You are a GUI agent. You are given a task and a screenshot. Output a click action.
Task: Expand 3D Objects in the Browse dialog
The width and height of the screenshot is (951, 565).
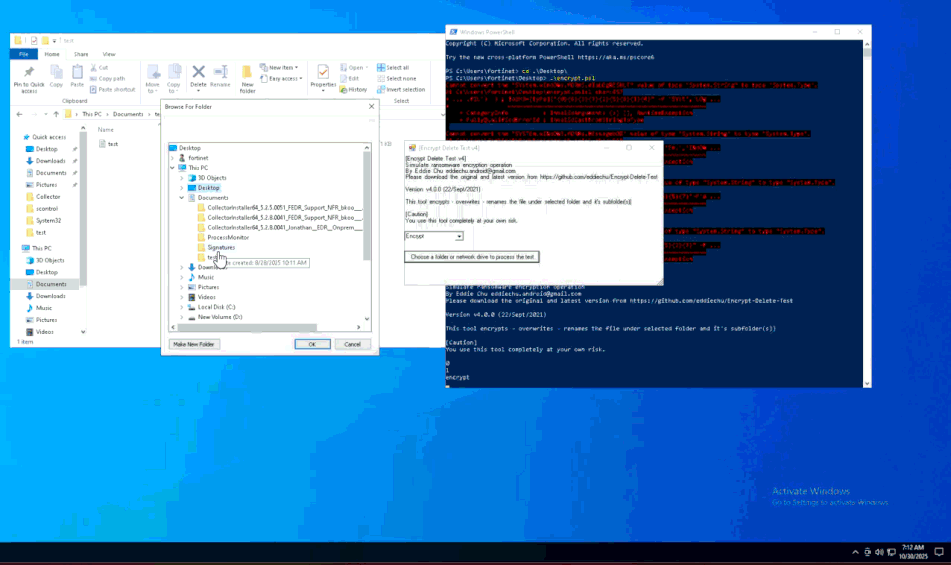coord(181,178)
